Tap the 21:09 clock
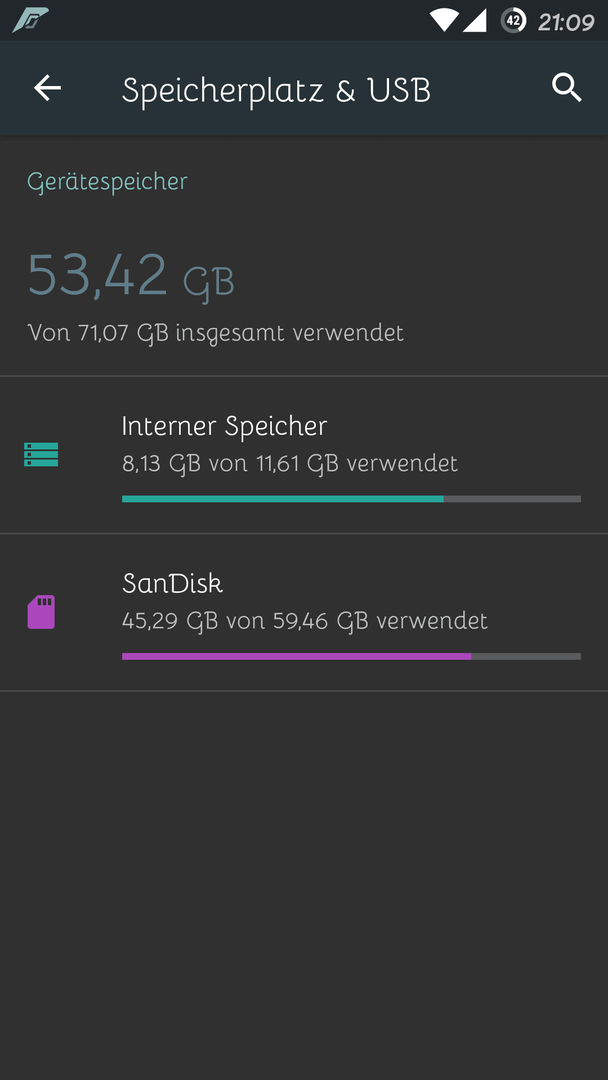608x1080 pixels. click(565, 21)
